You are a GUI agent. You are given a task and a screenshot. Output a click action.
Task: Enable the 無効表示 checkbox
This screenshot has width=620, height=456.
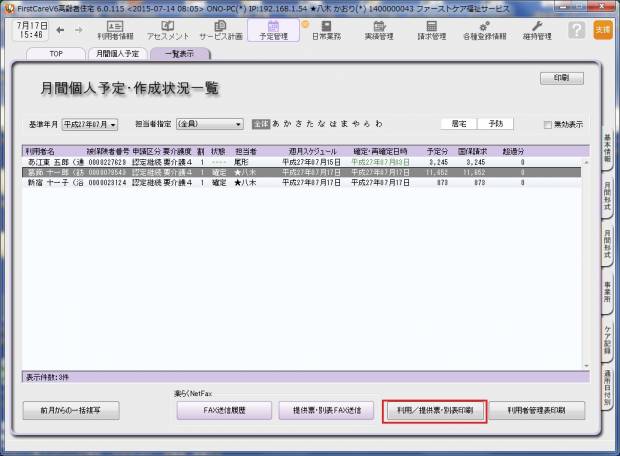coord(547,125)
